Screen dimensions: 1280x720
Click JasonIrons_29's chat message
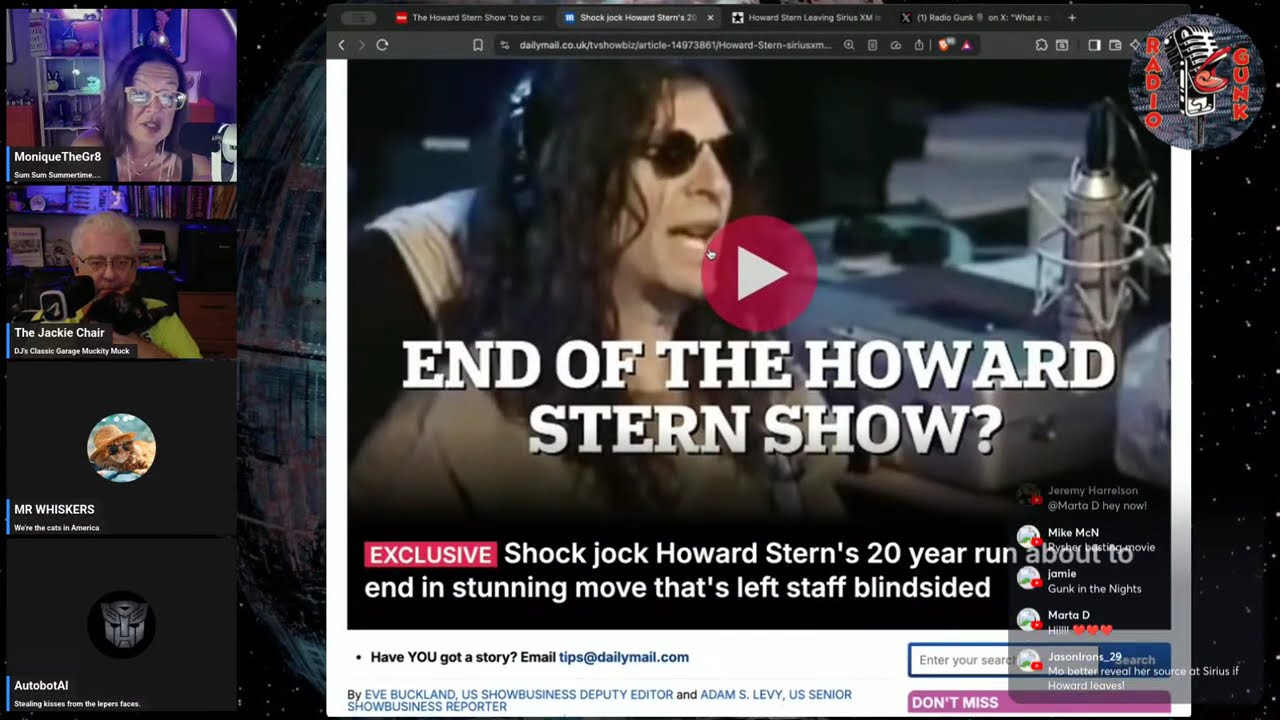pos(1130,671)
